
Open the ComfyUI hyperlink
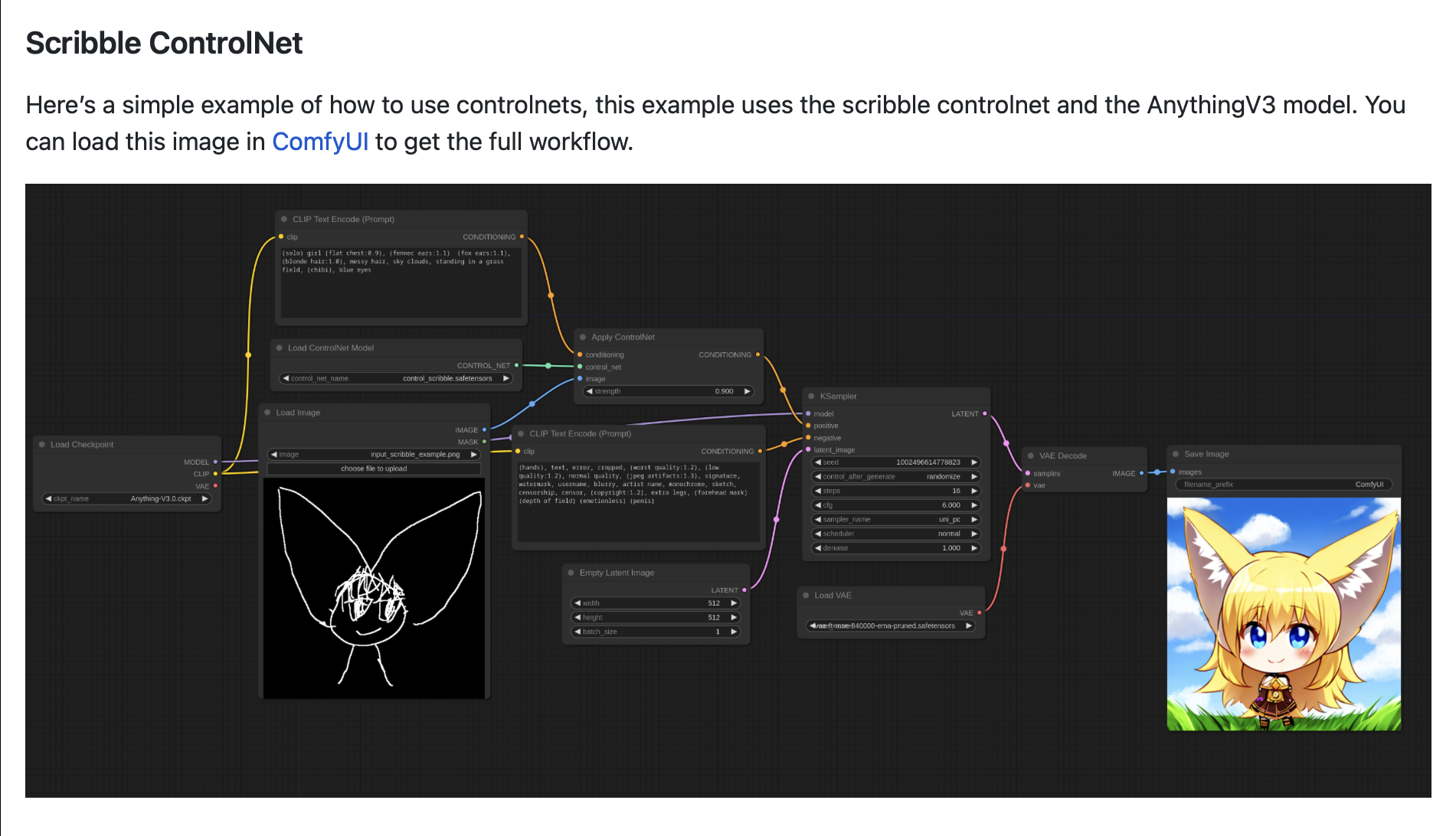pyautogui.click(x=321, y=141)
